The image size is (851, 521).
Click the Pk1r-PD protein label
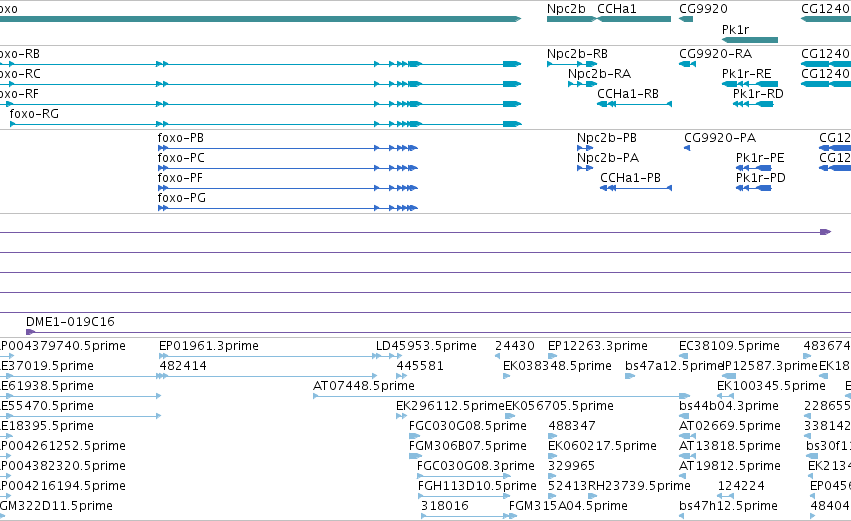[x=760, y=178]
